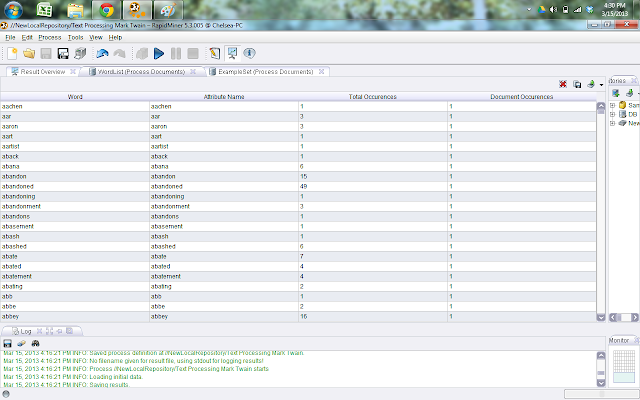Add repository icon in Repositories panel

[616, 93]
